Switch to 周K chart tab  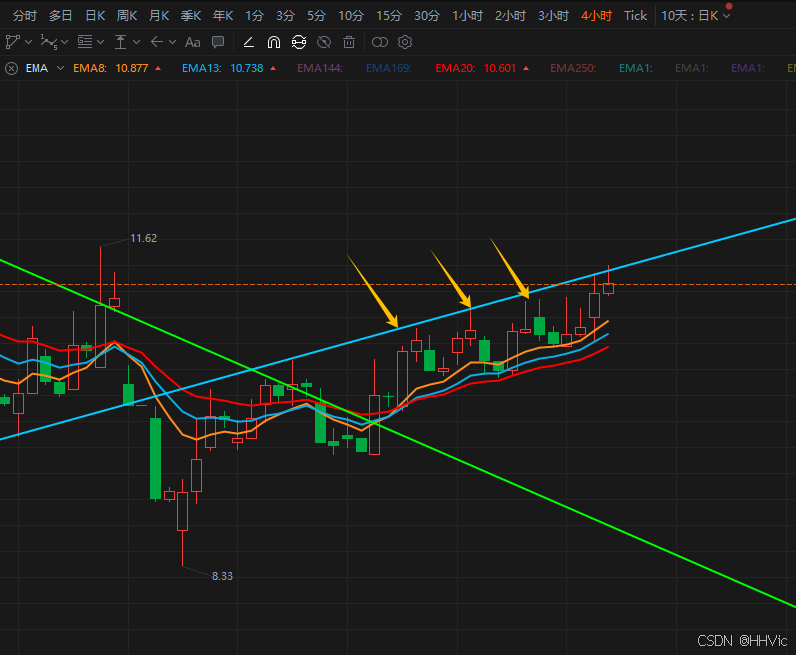127,16
